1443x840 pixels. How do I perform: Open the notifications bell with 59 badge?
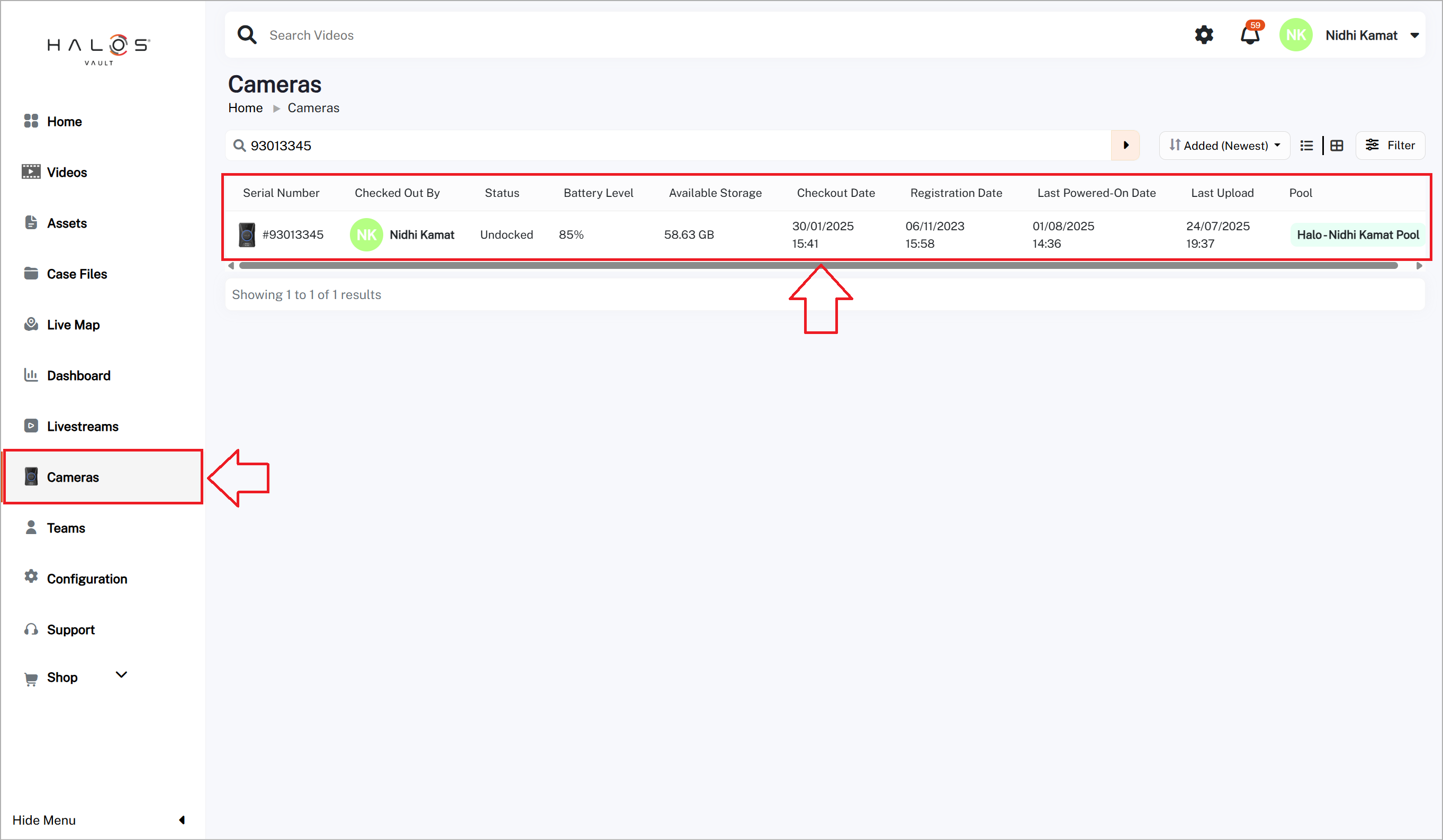1251,34
